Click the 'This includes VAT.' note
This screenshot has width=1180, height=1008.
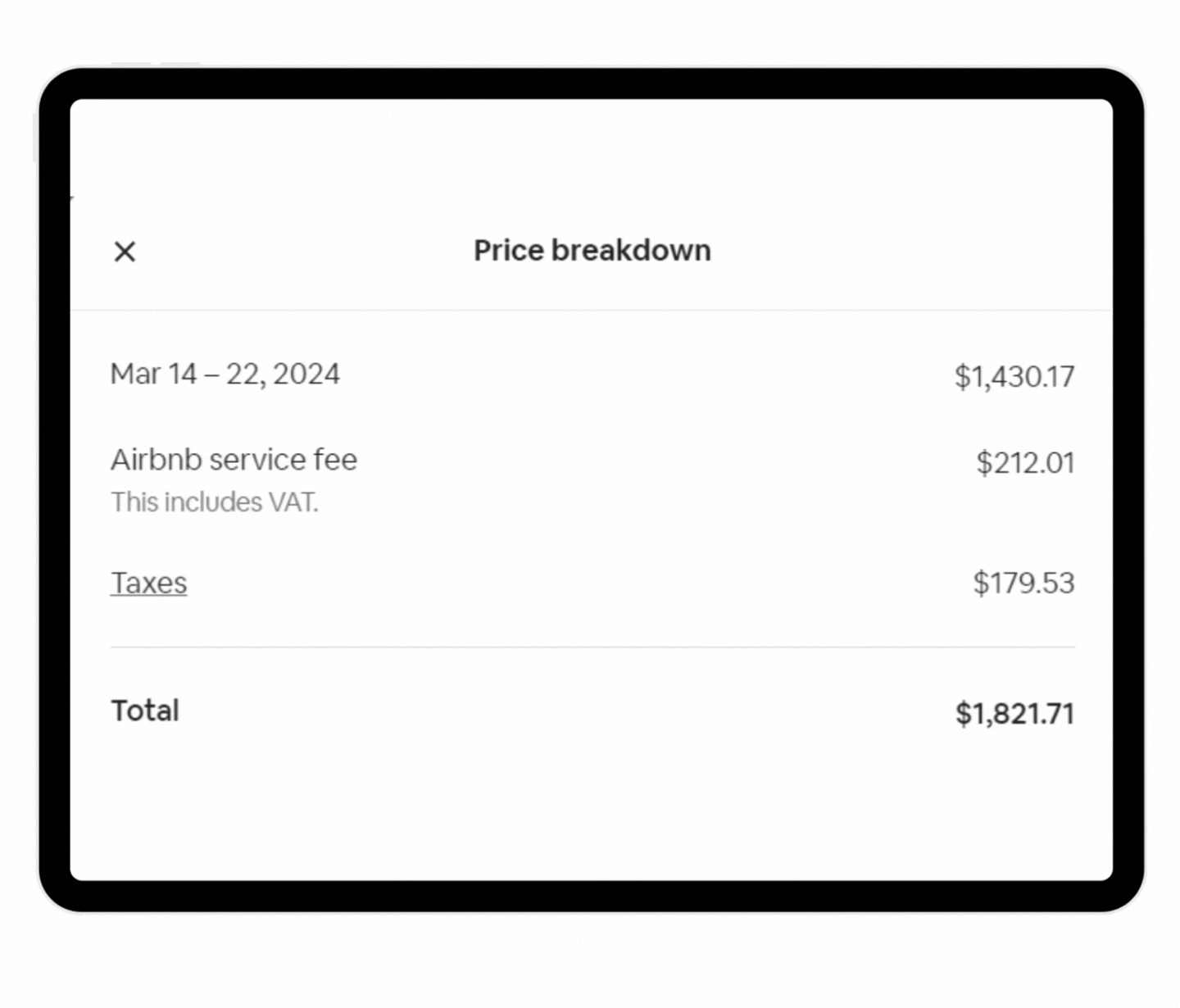pyautogui.click(x=214, y=502)
